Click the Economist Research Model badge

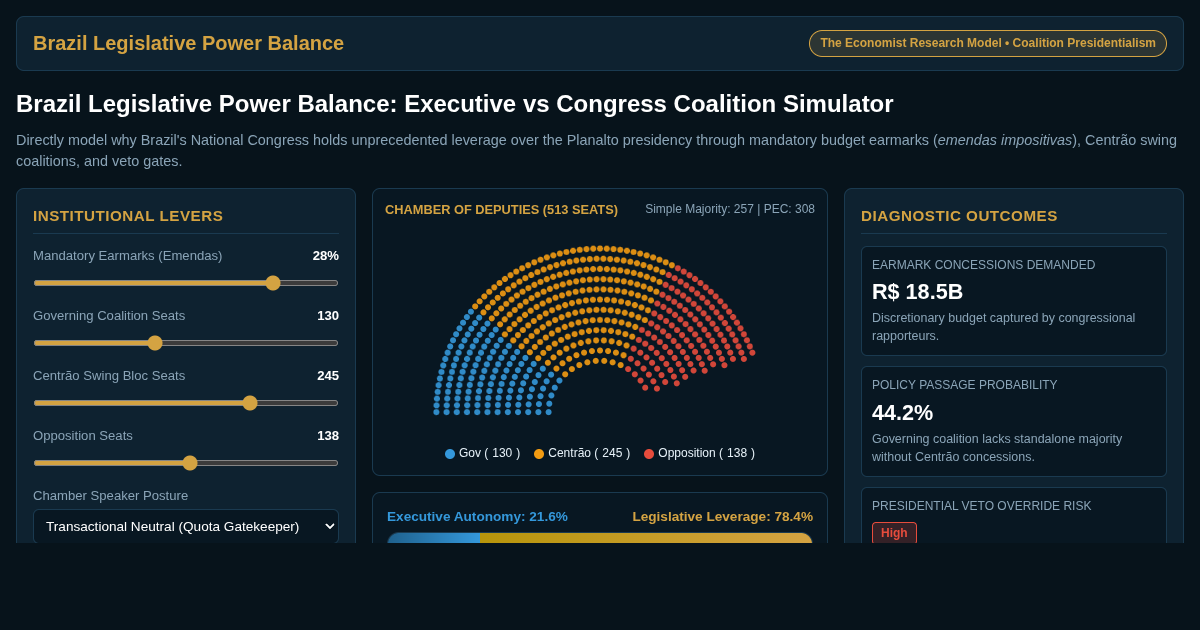coord(988,43)
